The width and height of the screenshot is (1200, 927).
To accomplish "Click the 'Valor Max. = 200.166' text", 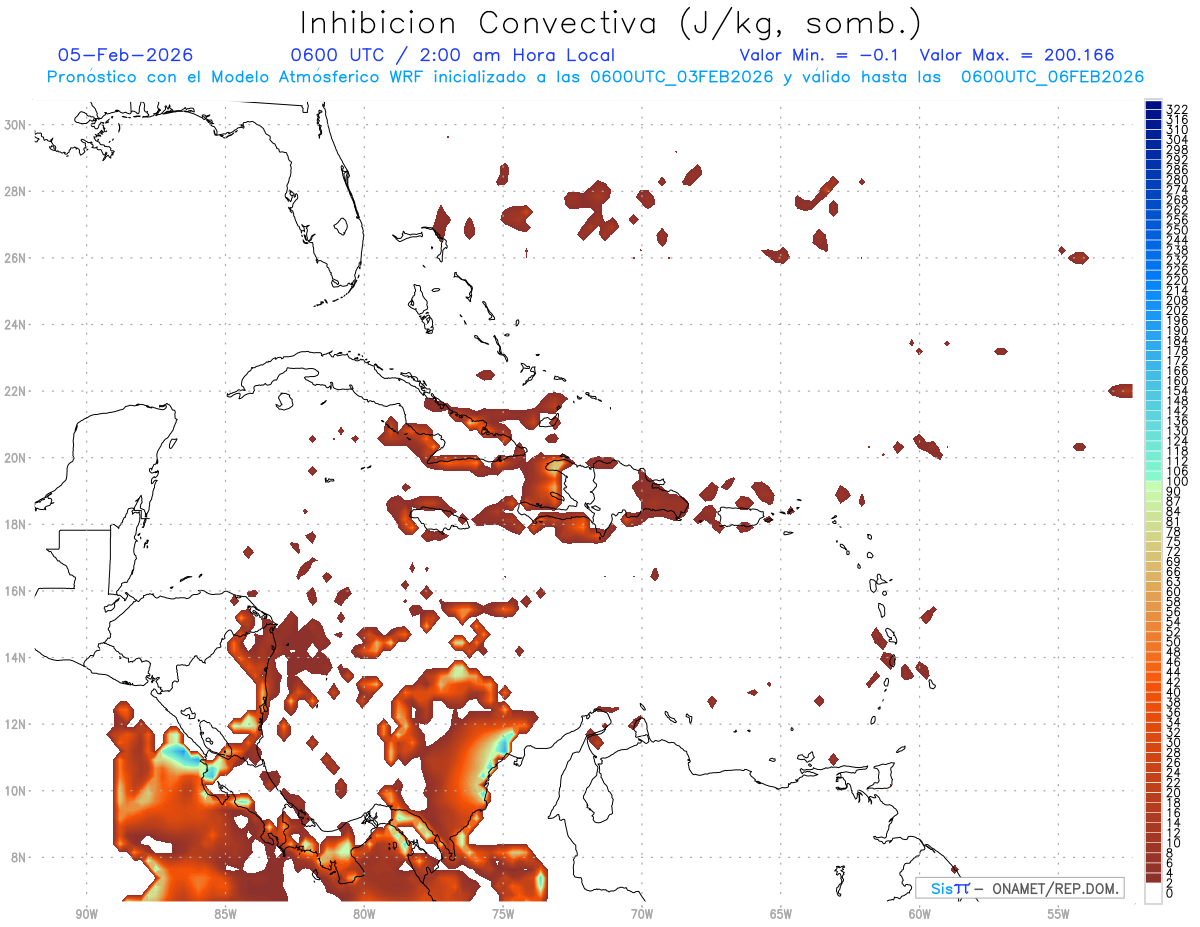I will point(1017,55).
